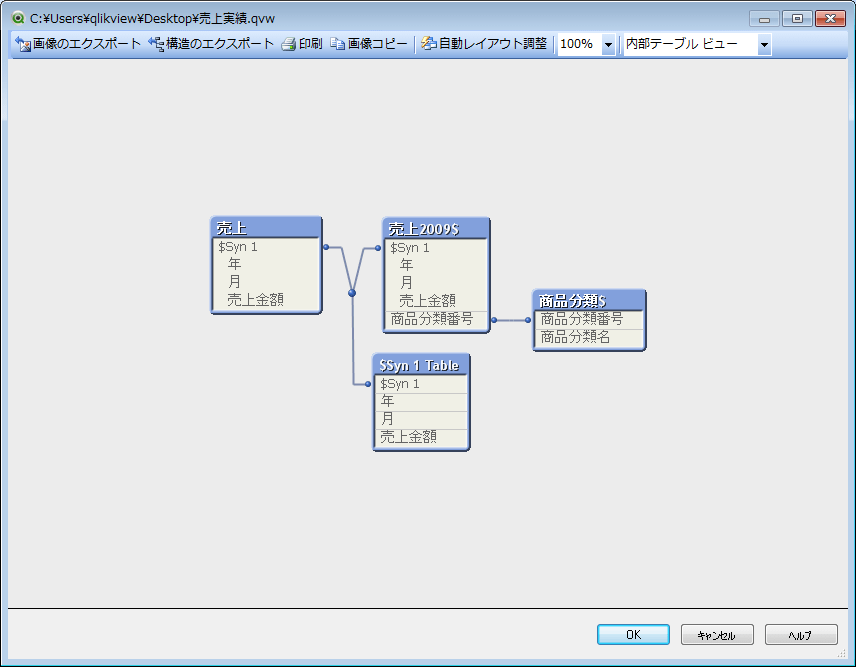This screenshot has height=667, width=856.
Task: Open the 100% zoom dropdown arrow
Action: [x=608, y=45]
